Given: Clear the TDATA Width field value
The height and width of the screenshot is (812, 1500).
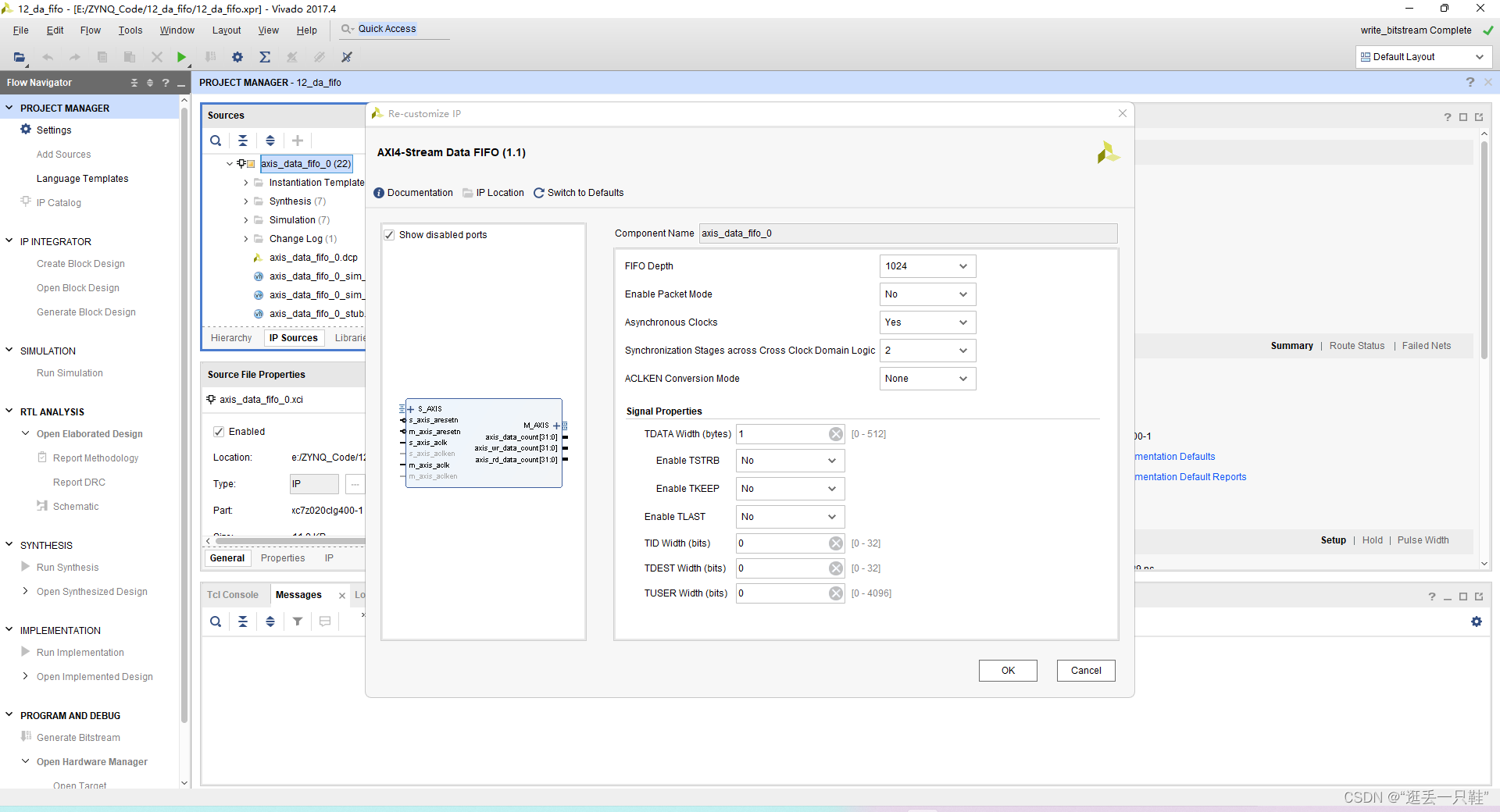Looking at the screenshot, I should 836,434.
